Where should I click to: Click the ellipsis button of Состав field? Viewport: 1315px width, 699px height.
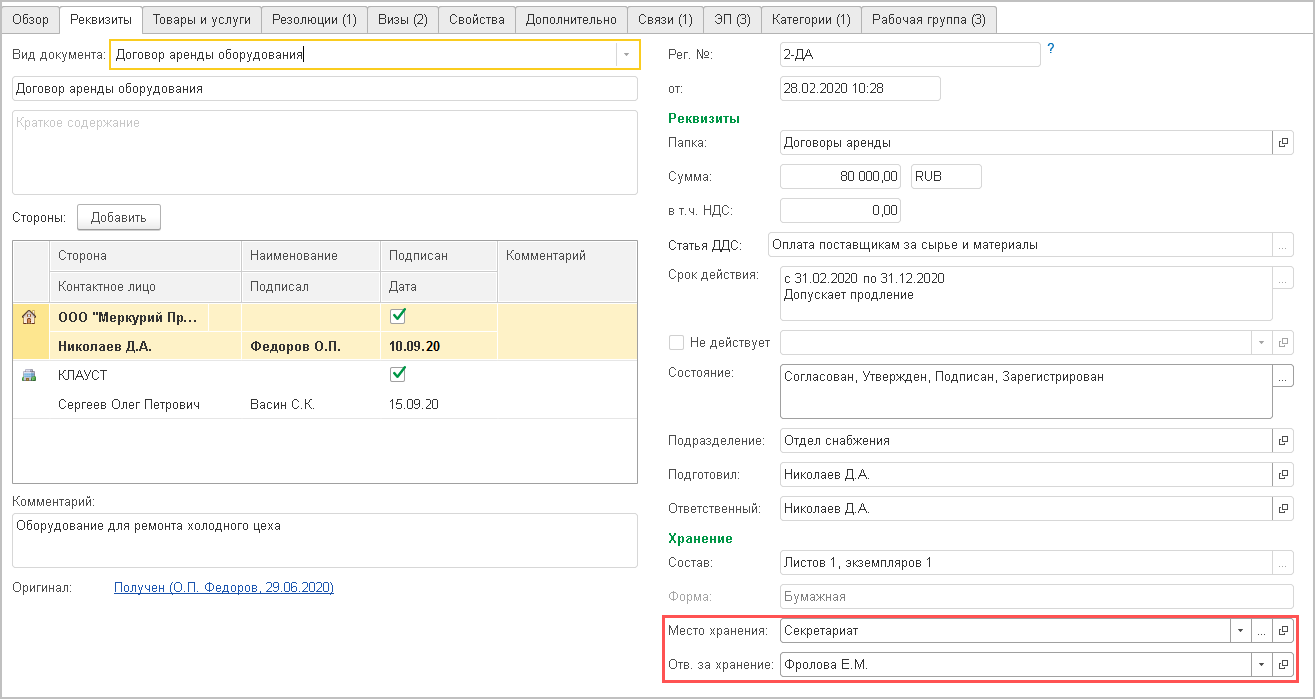(1283, 563)
